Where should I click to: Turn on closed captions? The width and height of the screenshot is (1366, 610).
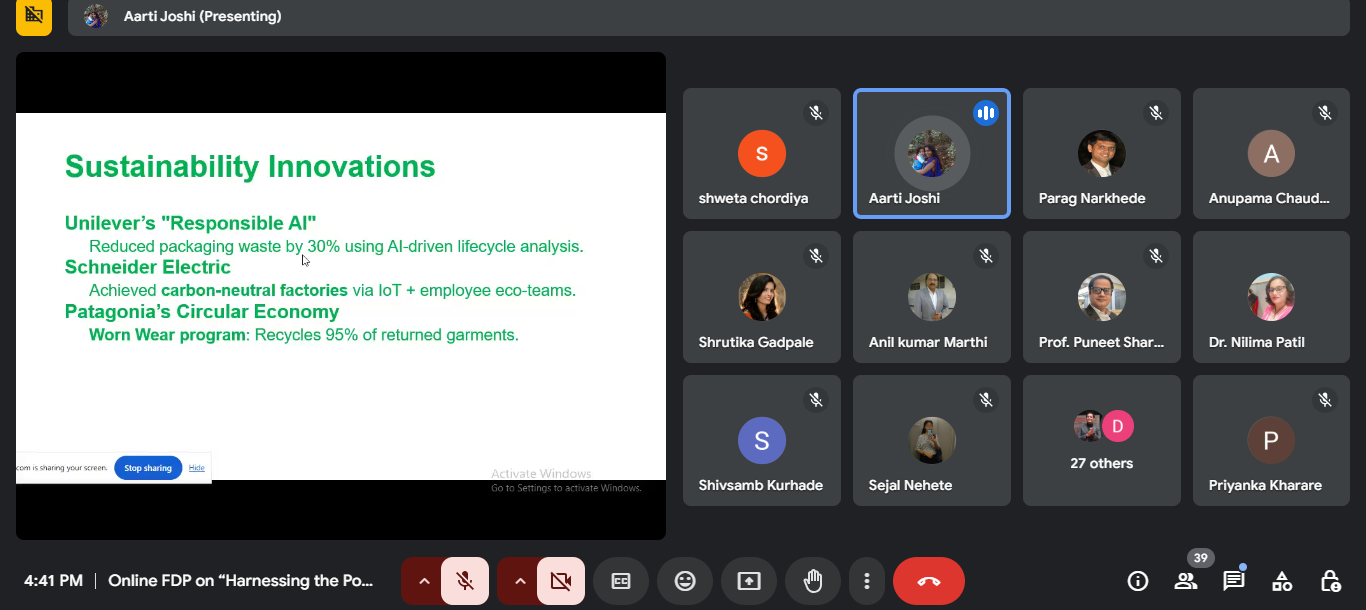(621, 581)
